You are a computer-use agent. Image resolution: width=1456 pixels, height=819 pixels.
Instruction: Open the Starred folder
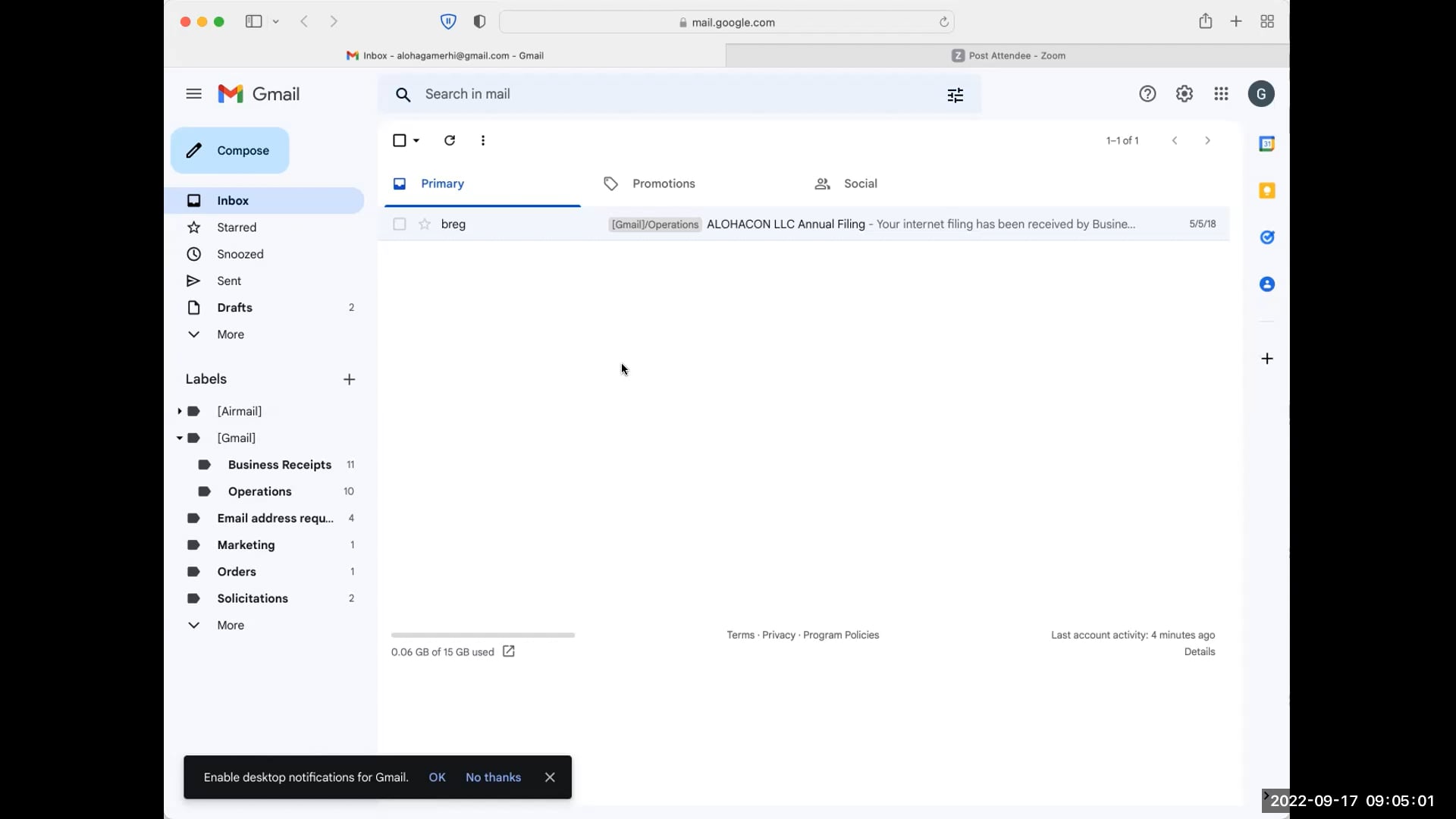pyautogui.click(x=264, y=227)
